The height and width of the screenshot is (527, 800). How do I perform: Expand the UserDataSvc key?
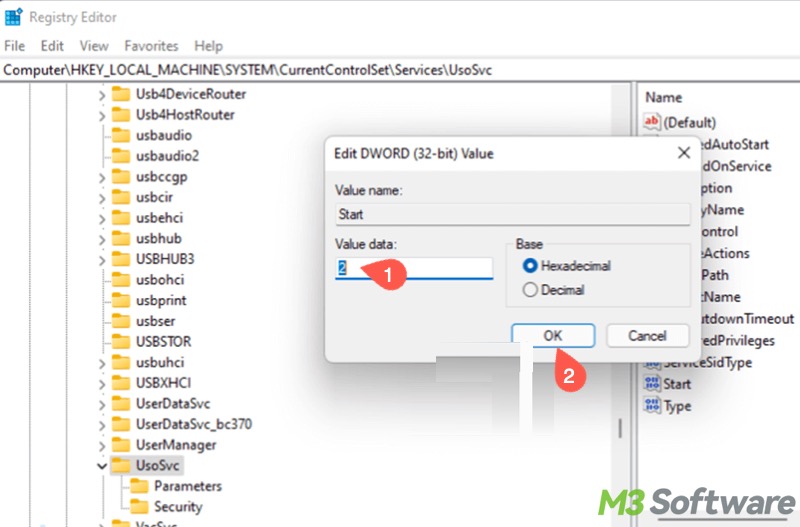[102, 405]
